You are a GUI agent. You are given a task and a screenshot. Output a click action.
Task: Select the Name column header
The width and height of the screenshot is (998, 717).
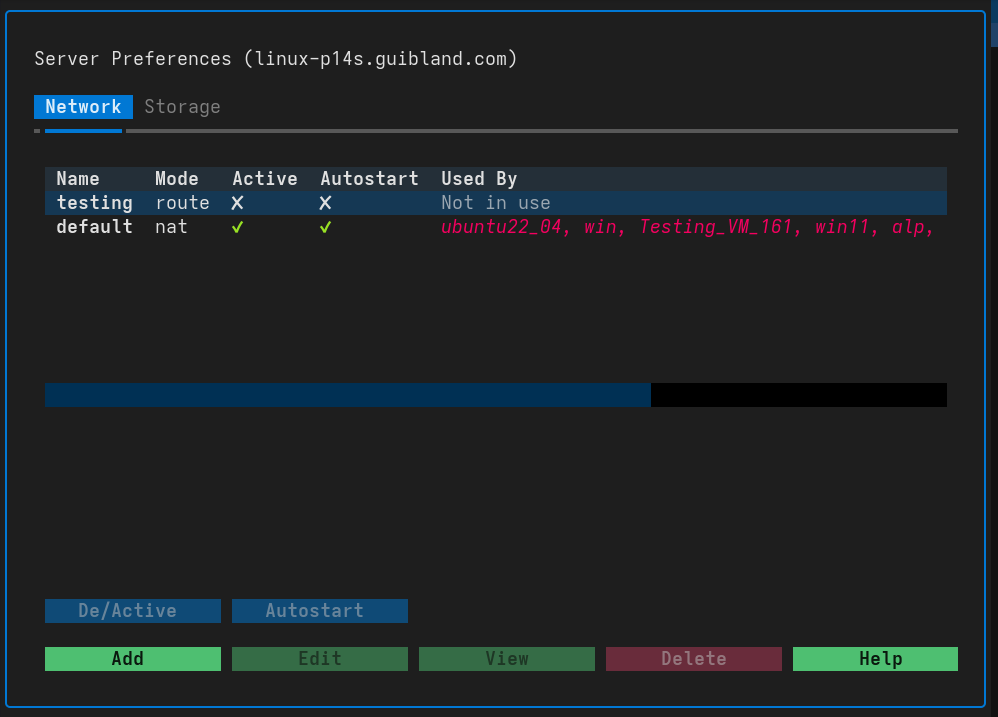(x=78, y=178)
